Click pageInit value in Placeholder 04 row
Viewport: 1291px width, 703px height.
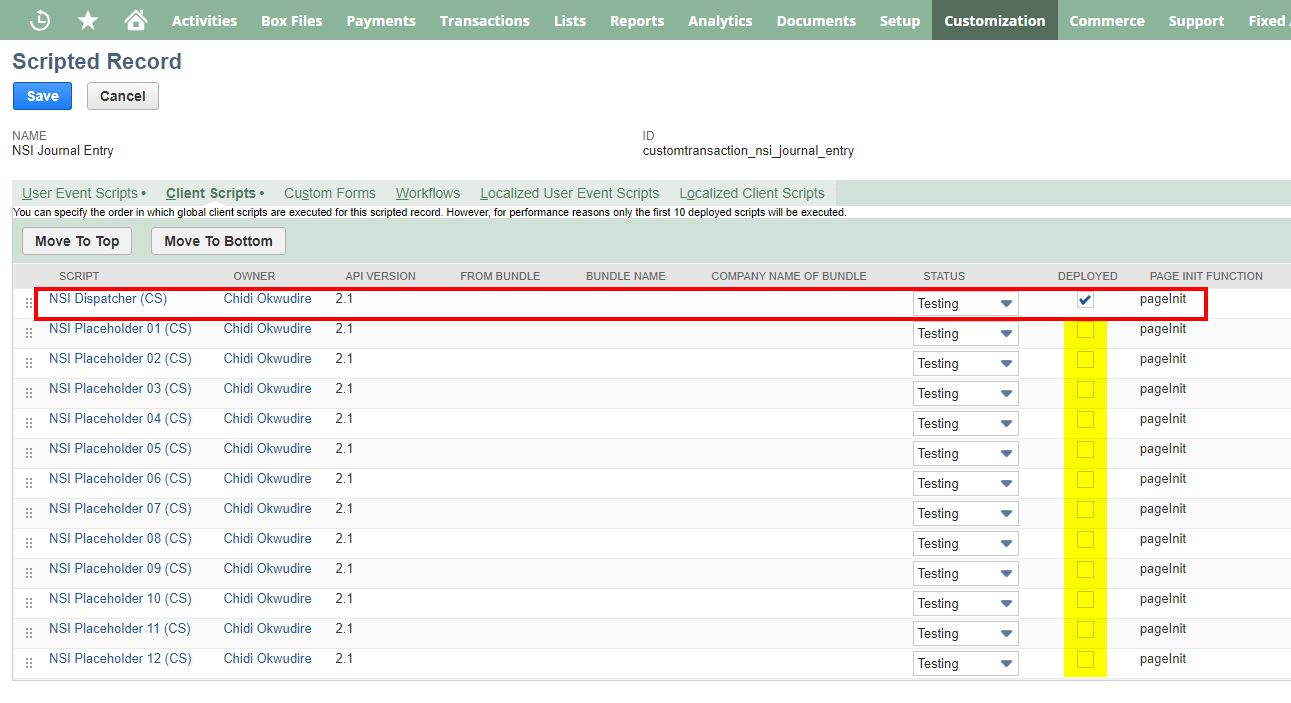coord(1163,419)
